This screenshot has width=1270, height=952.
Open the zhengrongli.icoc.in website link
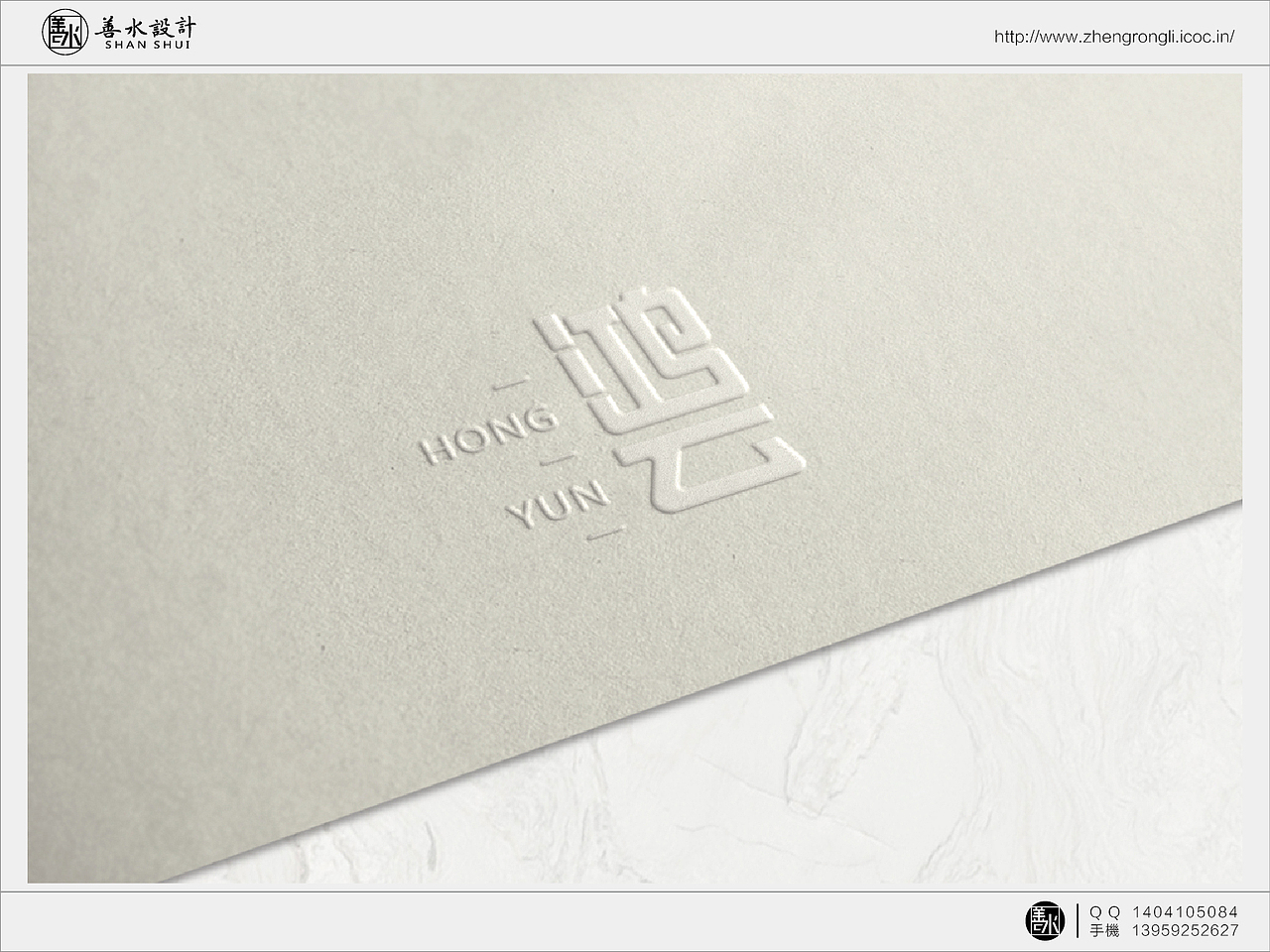pyautogui.click(x=1114, y=37)
